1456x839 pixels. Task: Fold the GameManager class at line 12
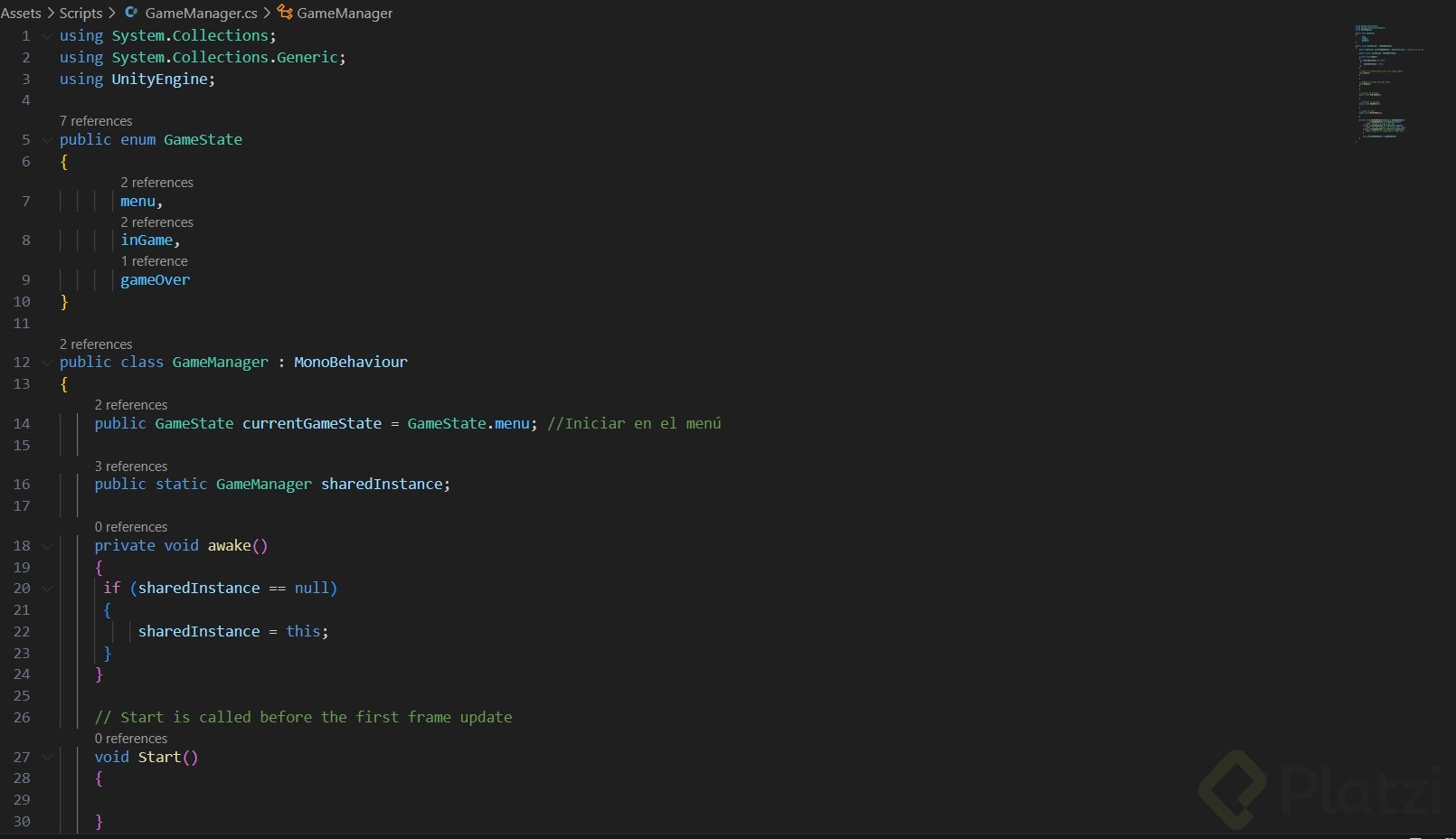(47, 363)
